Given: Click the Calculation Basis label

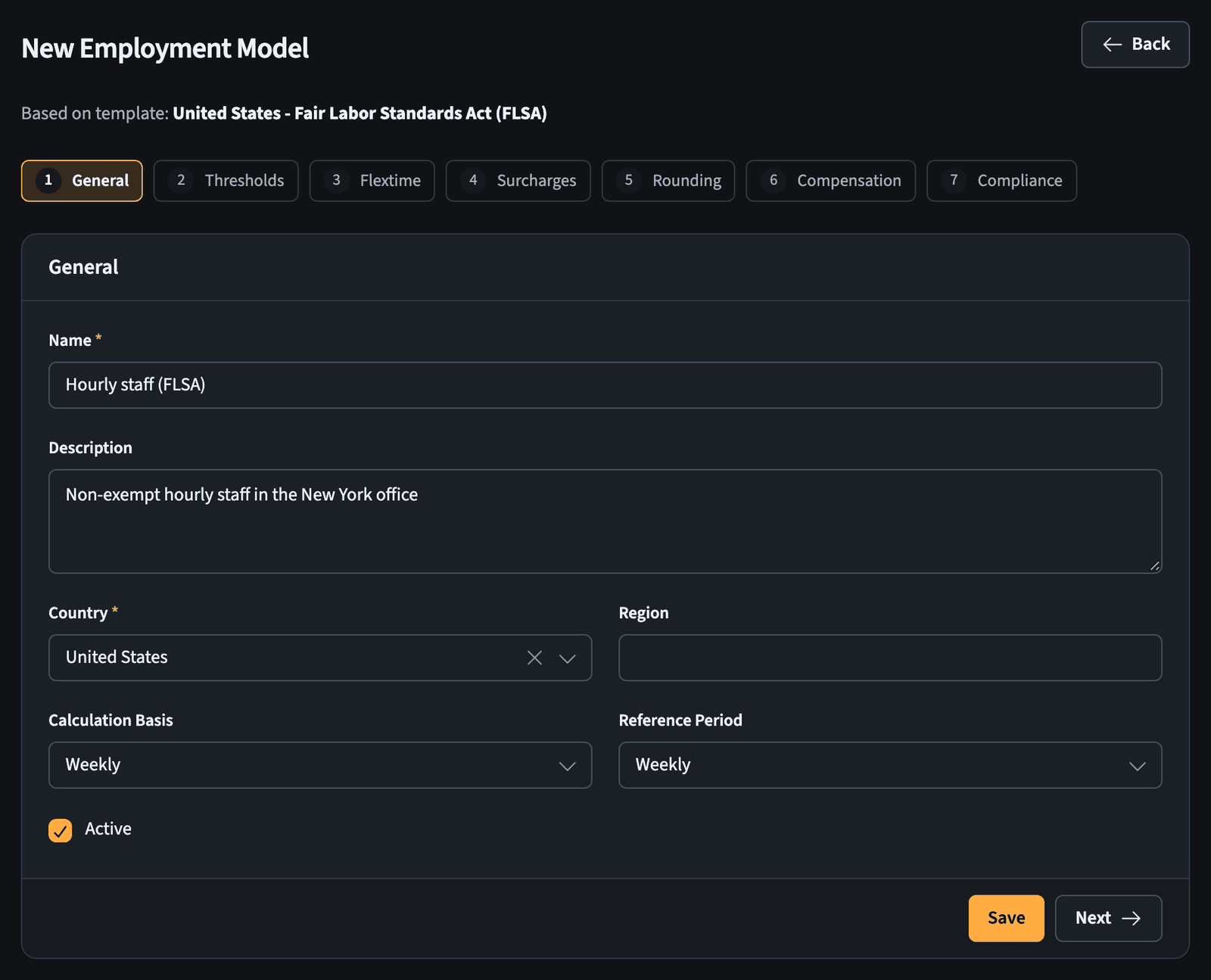Looking at the screenshot, I should point(111,720).
